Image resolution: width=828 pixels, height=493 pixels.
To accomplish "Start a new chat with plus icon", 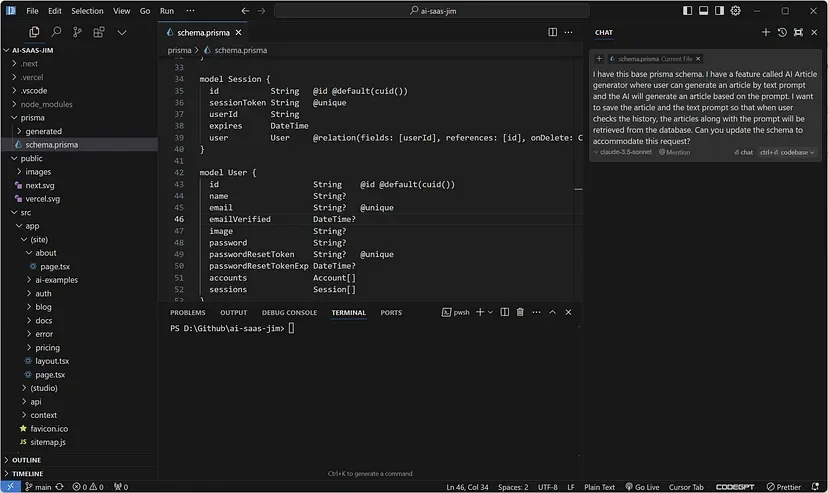I will tap(766, 33).
